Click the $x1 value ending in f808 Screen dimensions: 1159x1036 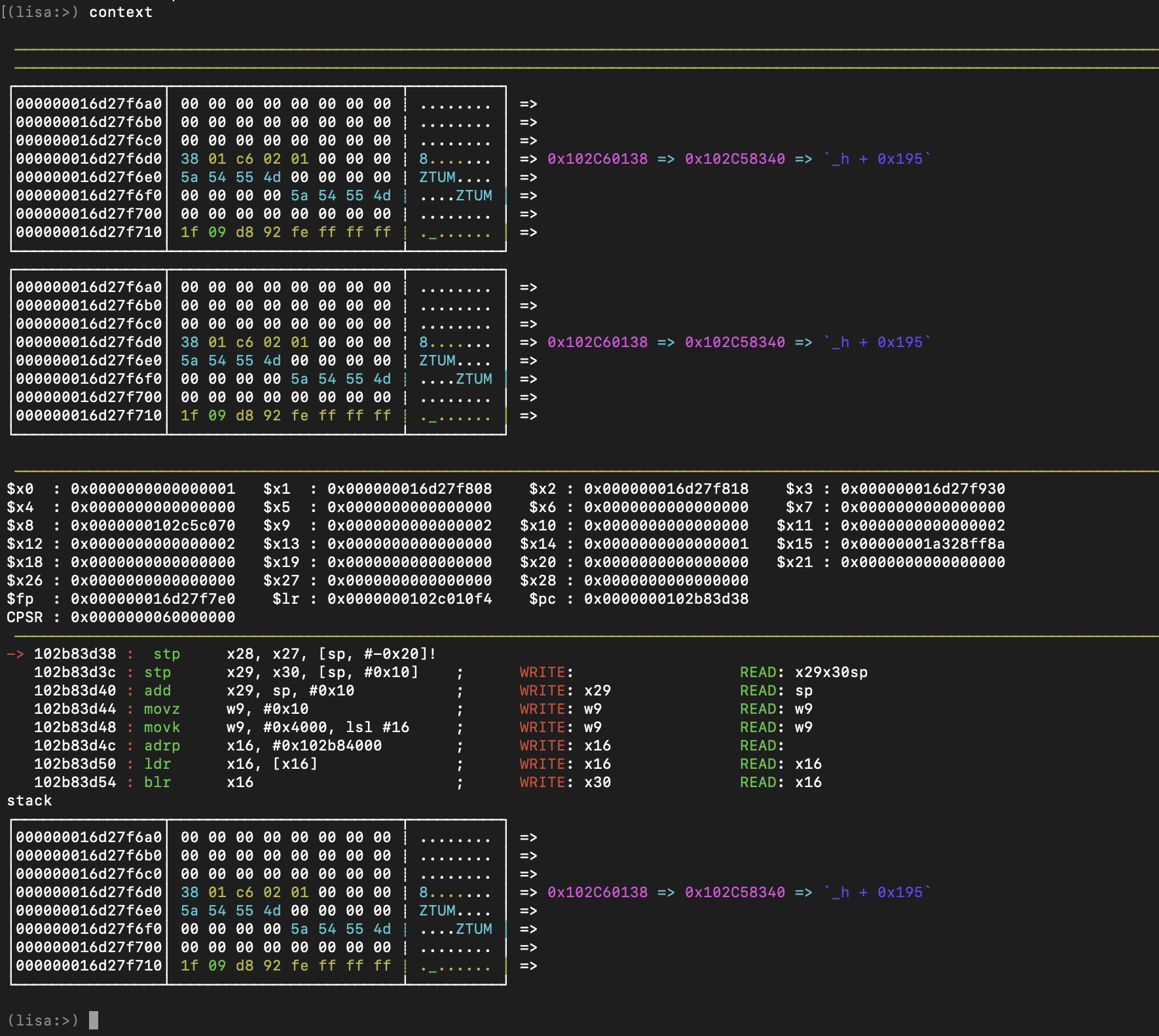(x=409, y=489)
